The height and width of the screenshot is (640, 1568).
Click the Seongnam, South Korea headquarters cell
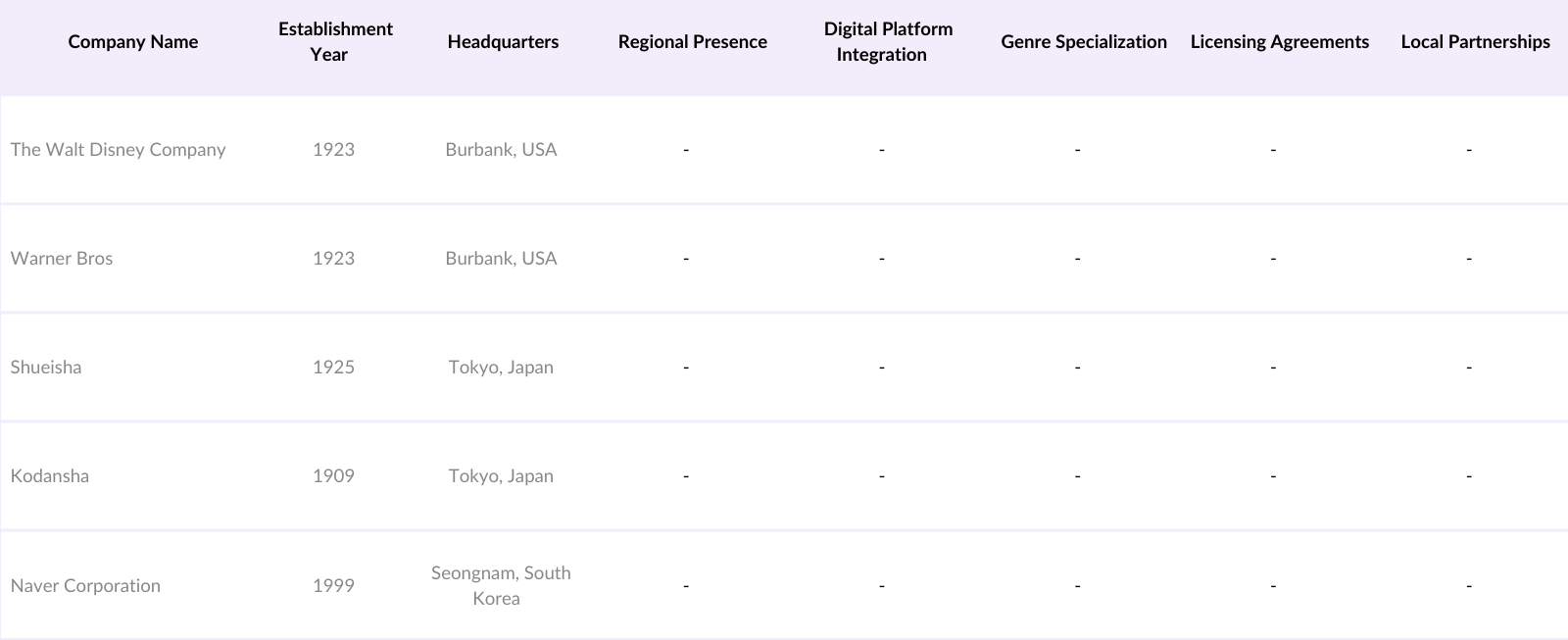500,585
